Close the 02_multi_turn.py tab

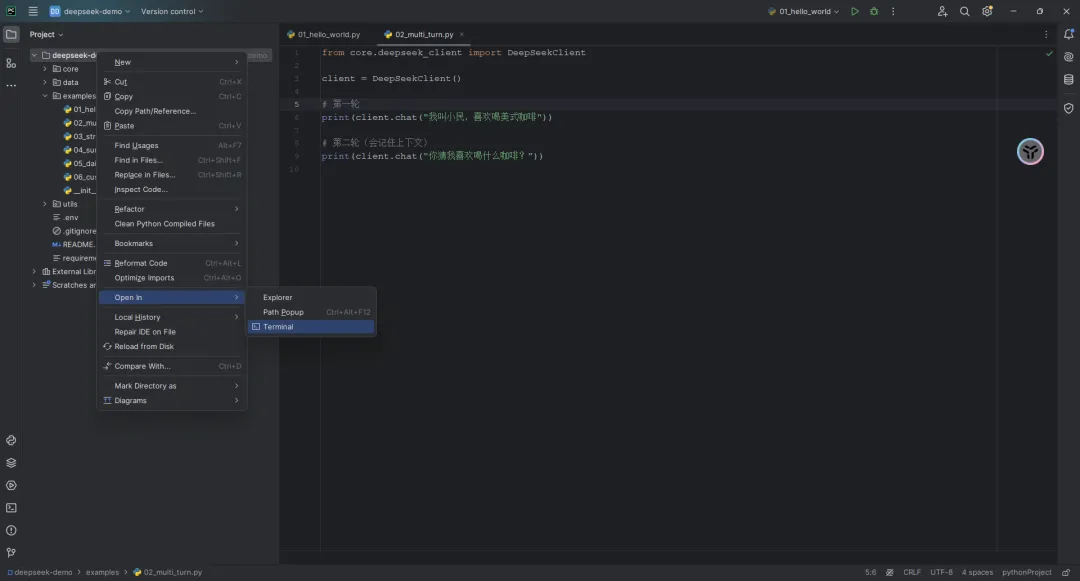(461, 34)
